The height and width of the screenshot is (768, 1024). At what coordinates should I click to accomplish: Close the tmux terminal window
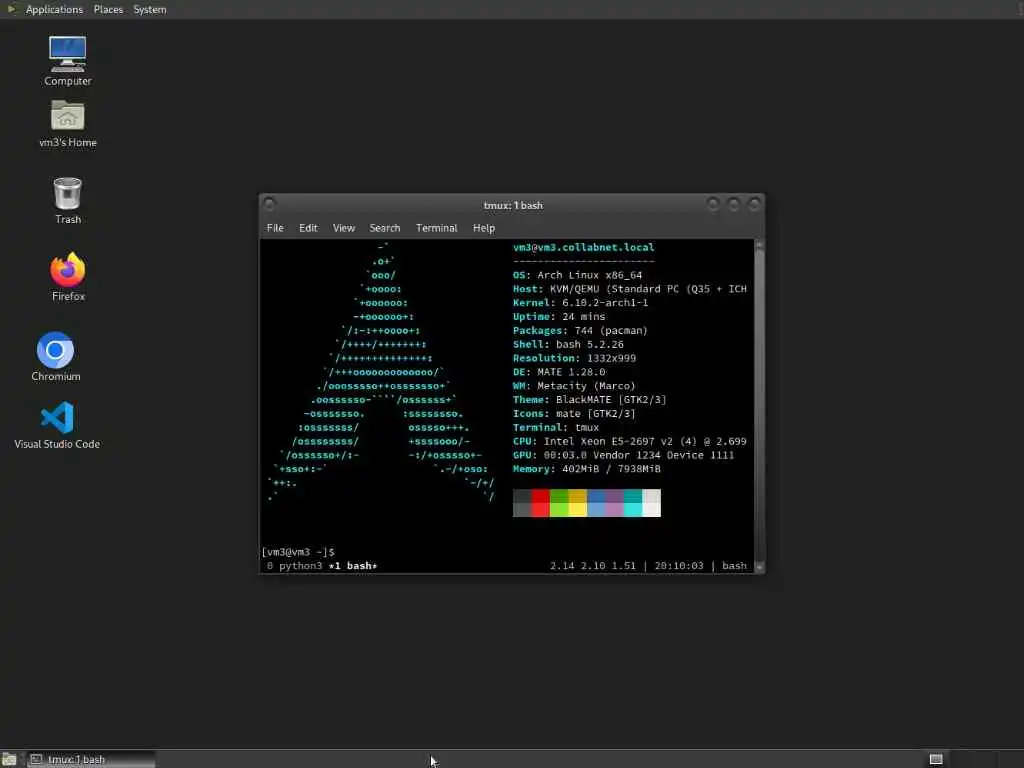point(754,204)
